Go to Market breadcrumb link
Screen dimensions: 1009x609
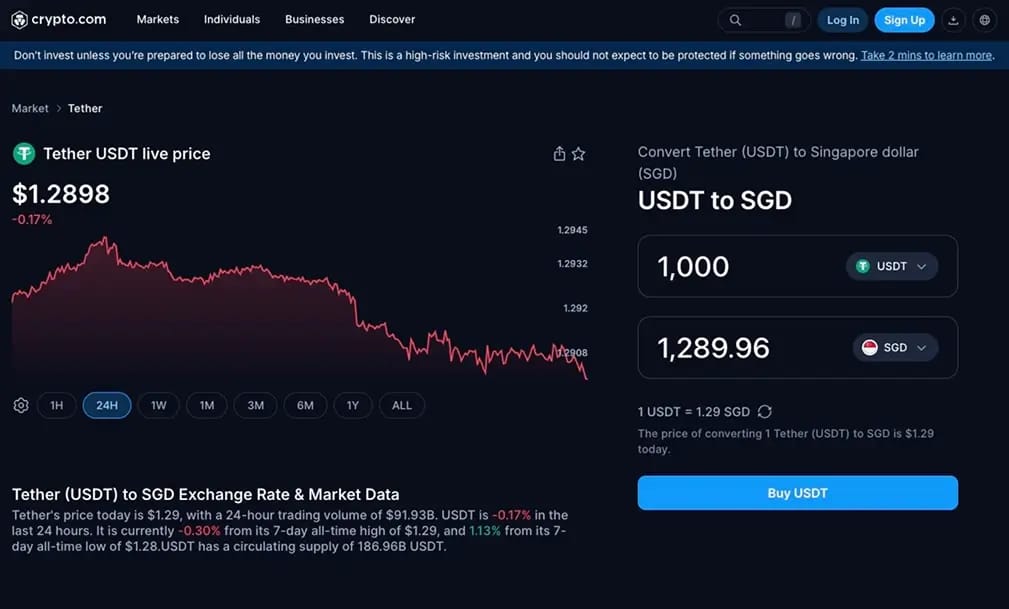click(x=30, y=108)
